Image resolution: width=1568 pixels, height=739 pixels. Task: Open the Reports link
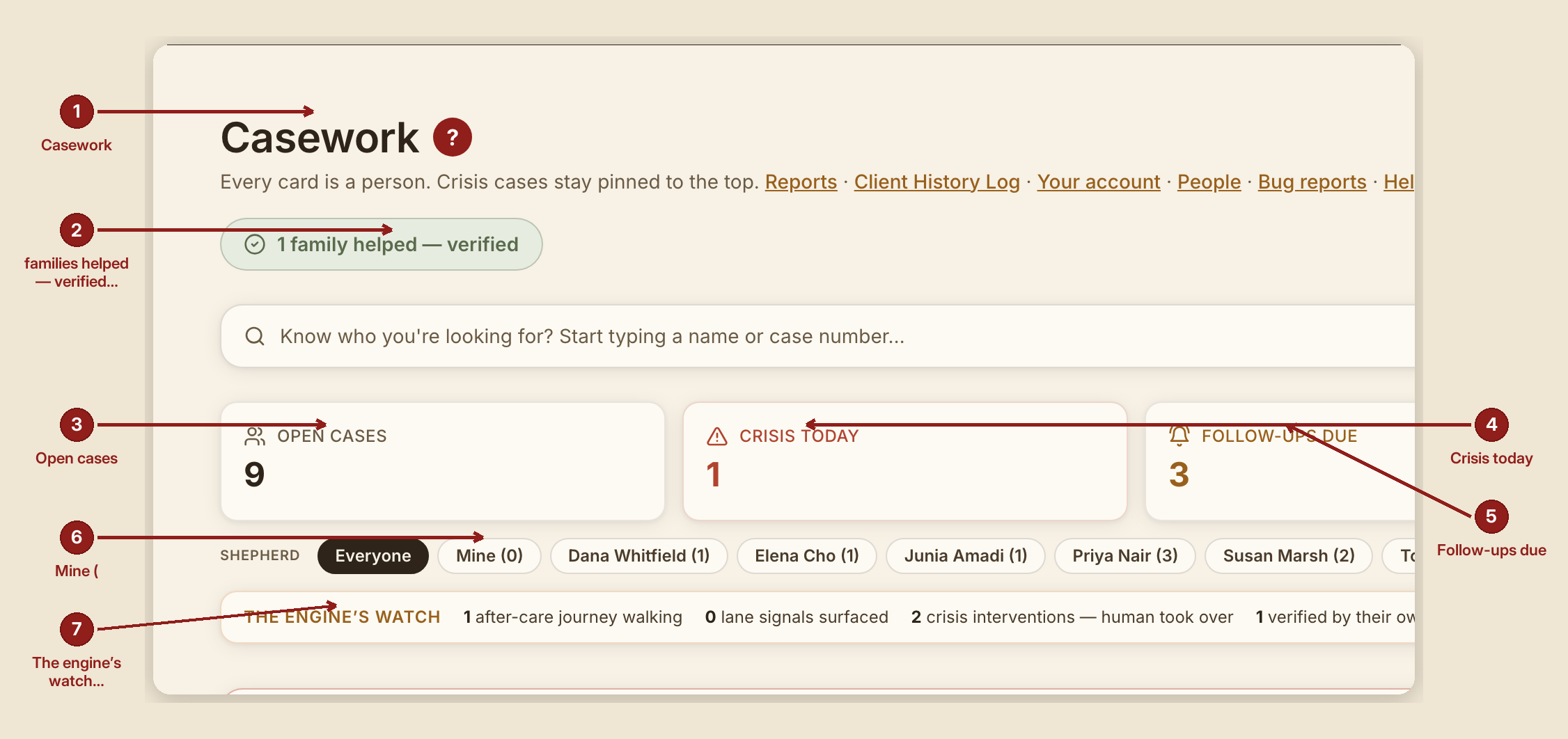click(x=801, y=182)
